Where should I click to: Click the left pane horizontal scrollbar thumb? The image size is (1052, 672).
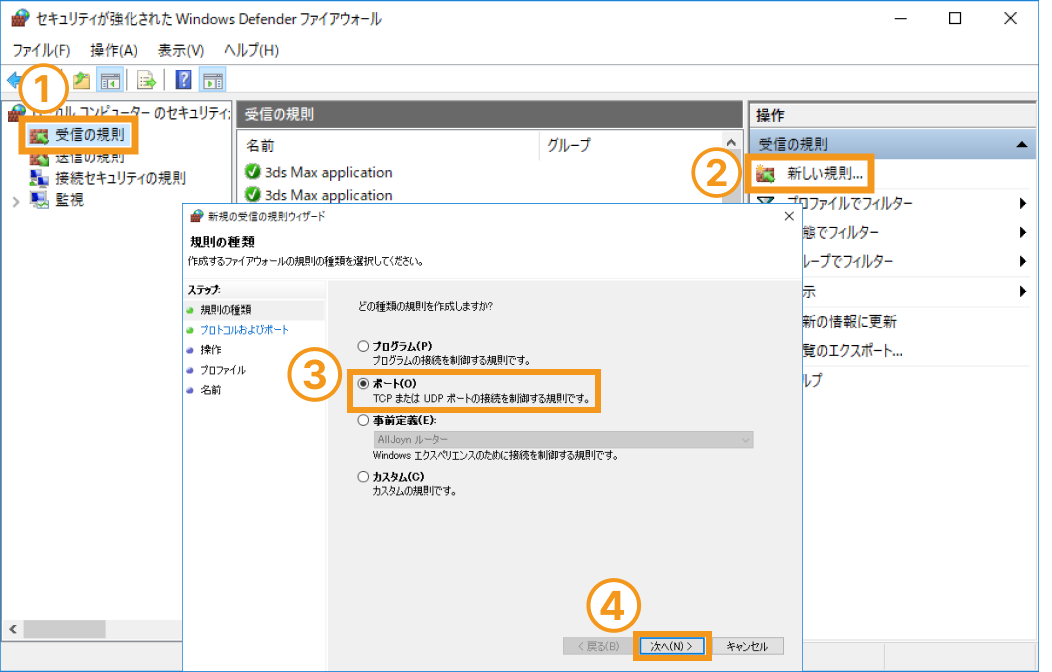click(64, 629)
